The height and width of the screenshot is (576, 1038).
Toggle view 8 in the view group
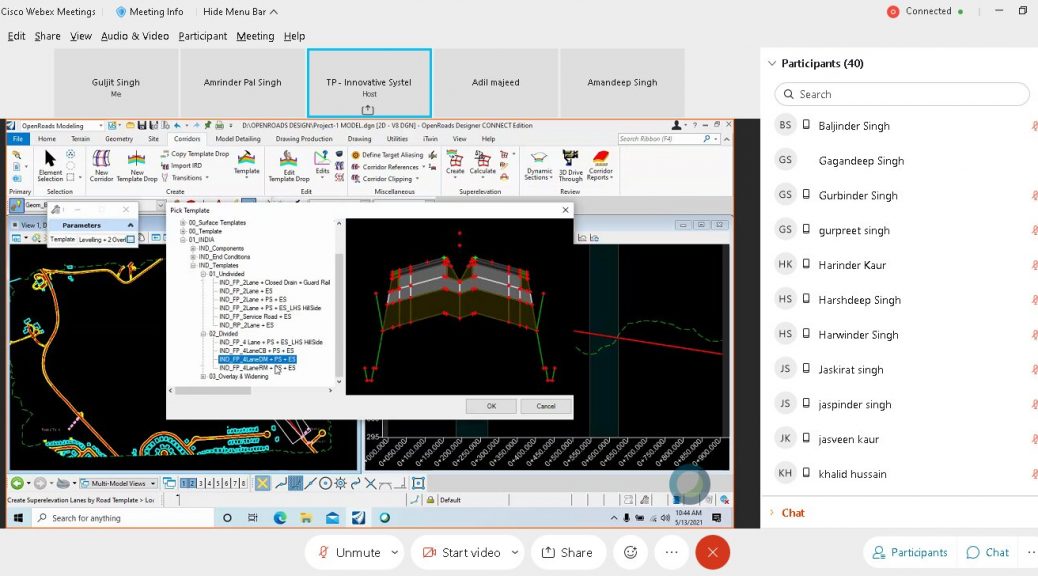coord(243,483)
